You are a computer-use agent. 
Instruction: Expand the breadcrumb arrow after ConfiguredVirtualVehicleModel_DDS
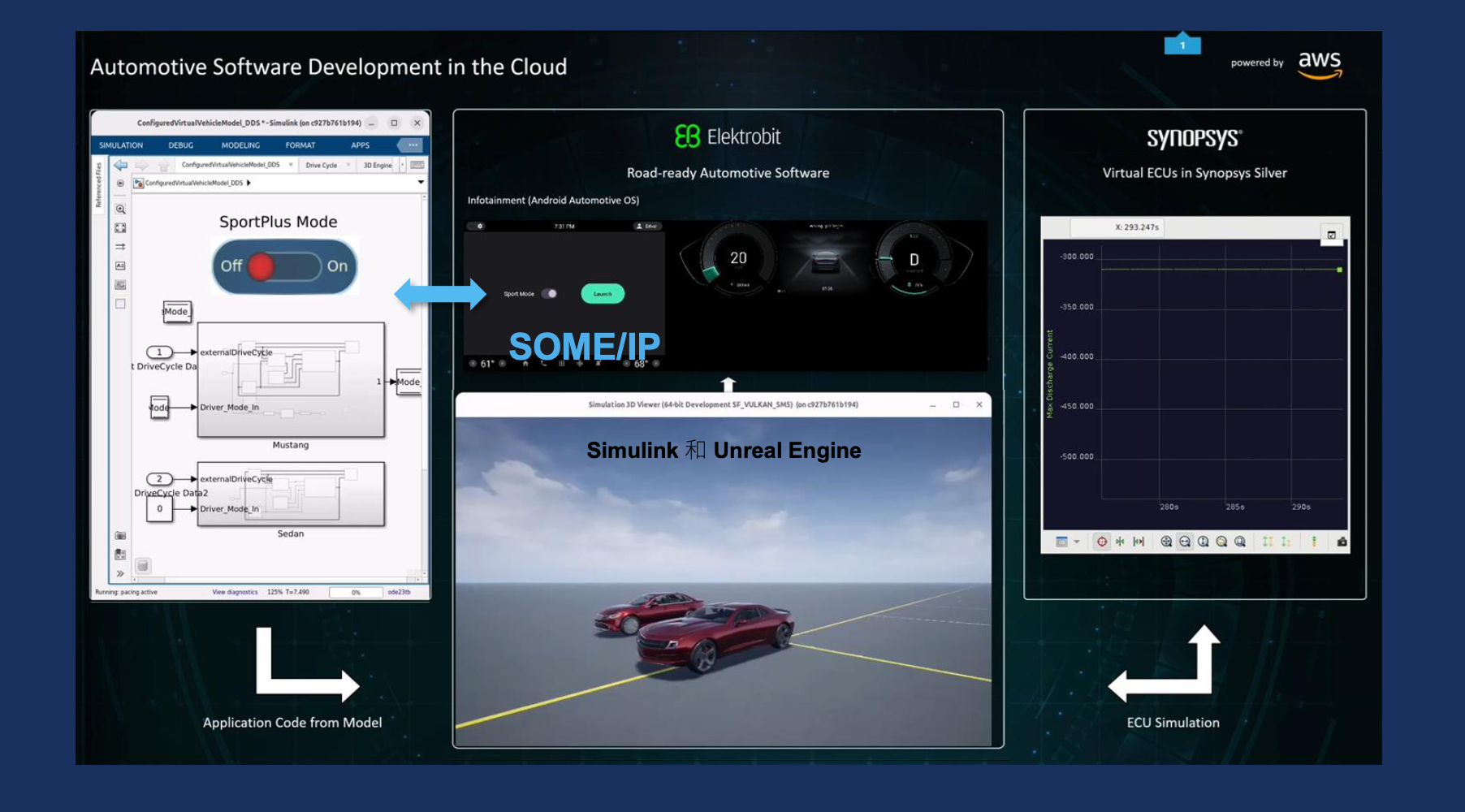pos(248,184)
